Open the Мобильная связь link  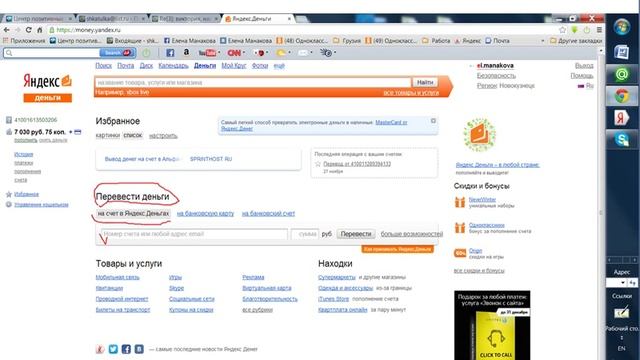coord(118,278)
